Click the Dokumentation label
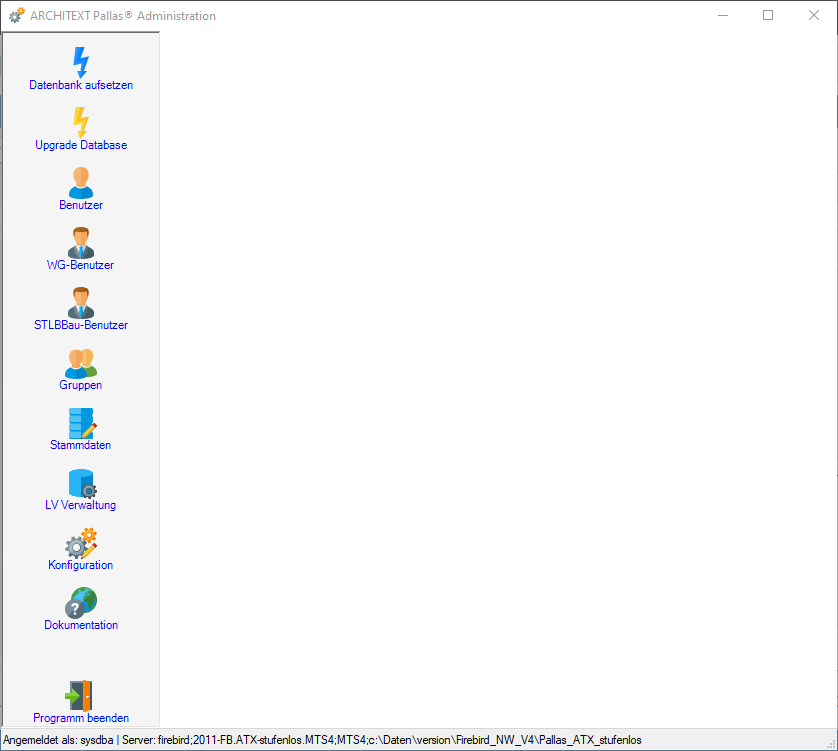838x751 pixels. pos(81,625)
